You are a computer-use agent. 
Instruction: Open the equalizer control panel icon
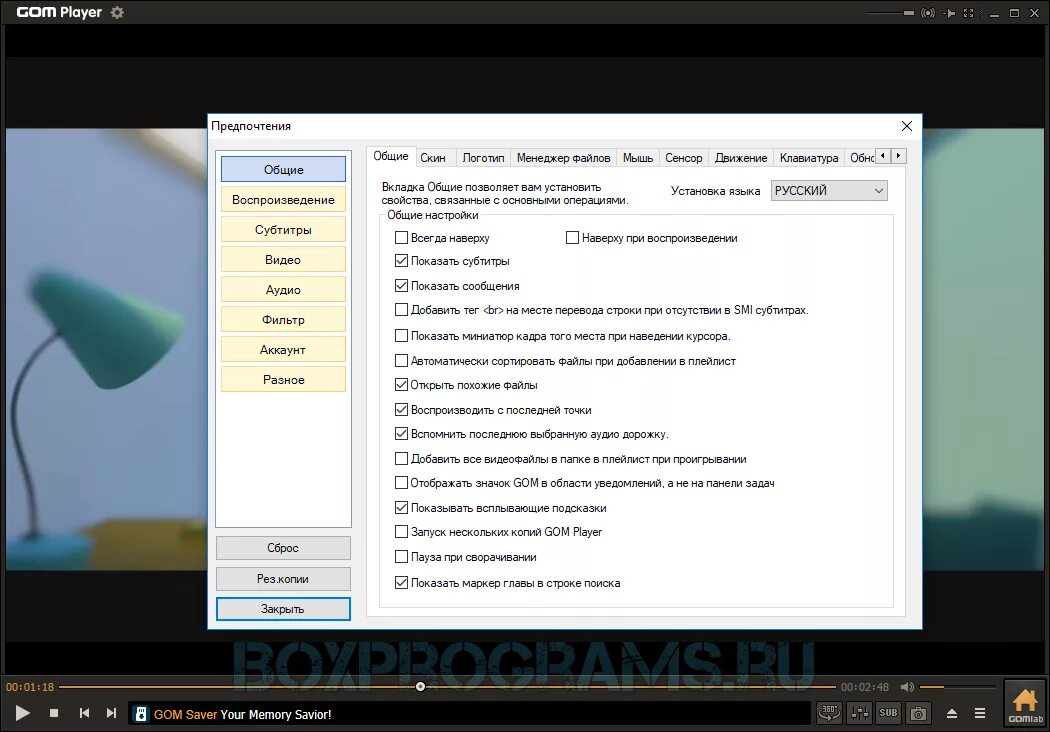click(859, 713)
